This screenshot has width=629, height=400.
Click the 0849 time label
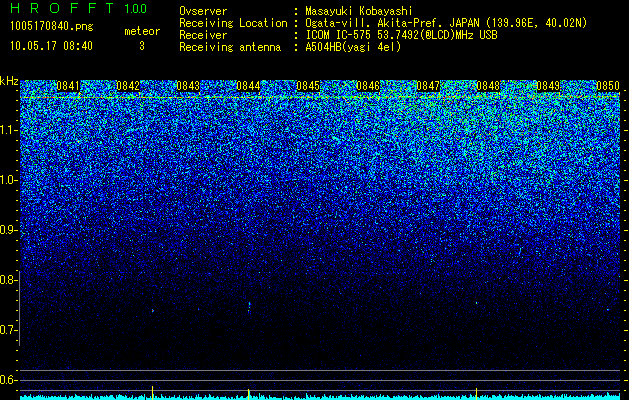point(548,86)
